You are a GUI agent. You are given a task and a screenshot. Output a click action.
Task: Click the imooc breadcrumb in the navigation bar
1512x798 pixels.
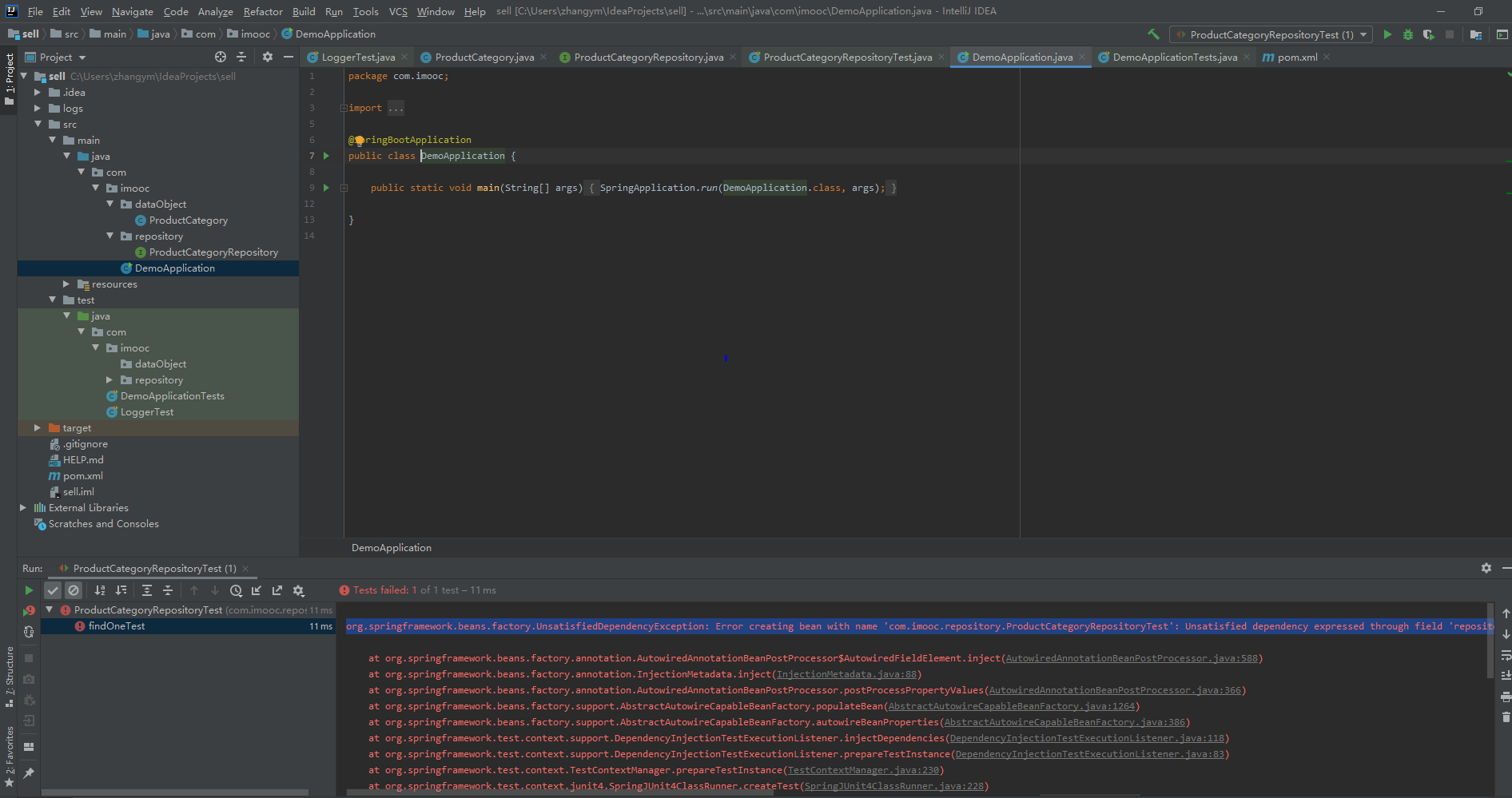[249, 34]
